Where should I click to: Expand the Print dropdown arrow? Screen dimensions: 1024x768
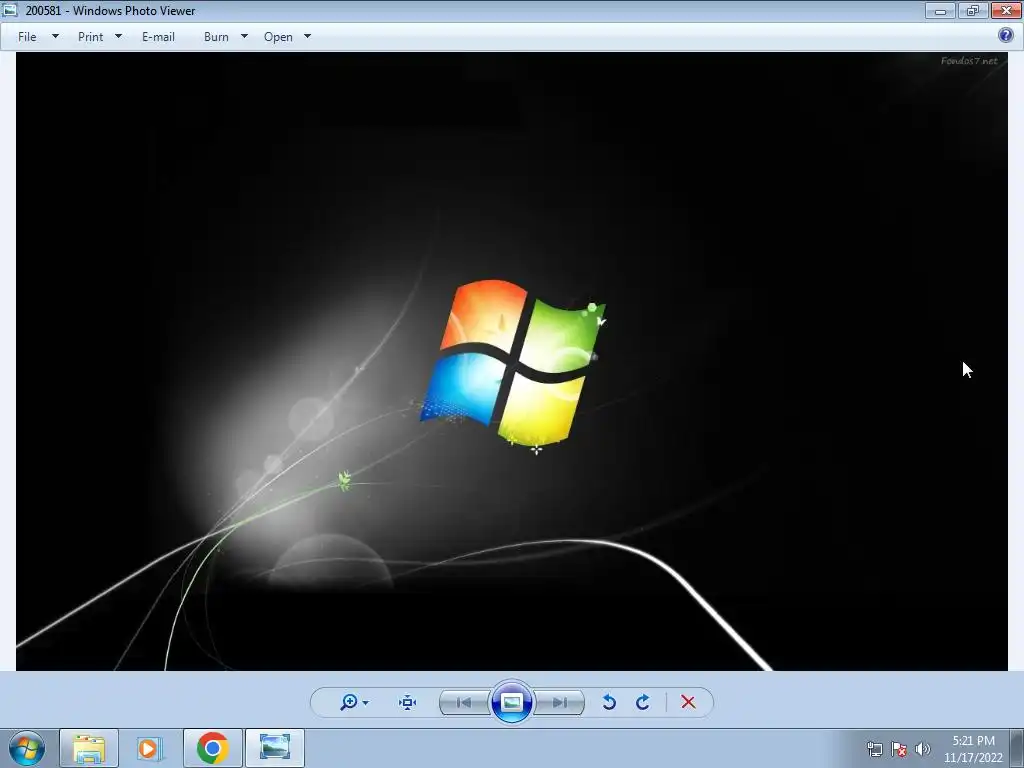[118, 37]
